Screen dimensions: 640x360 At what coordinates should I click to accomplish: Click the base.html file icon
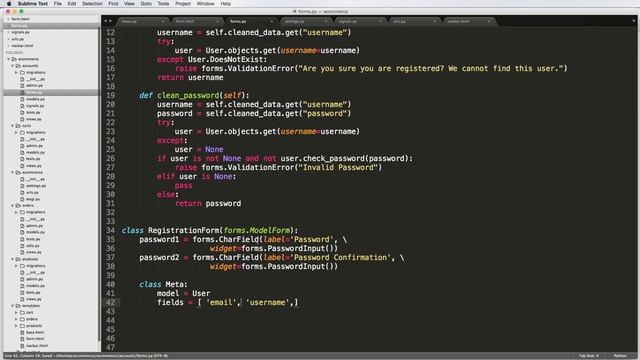click(x=22, y=332)
